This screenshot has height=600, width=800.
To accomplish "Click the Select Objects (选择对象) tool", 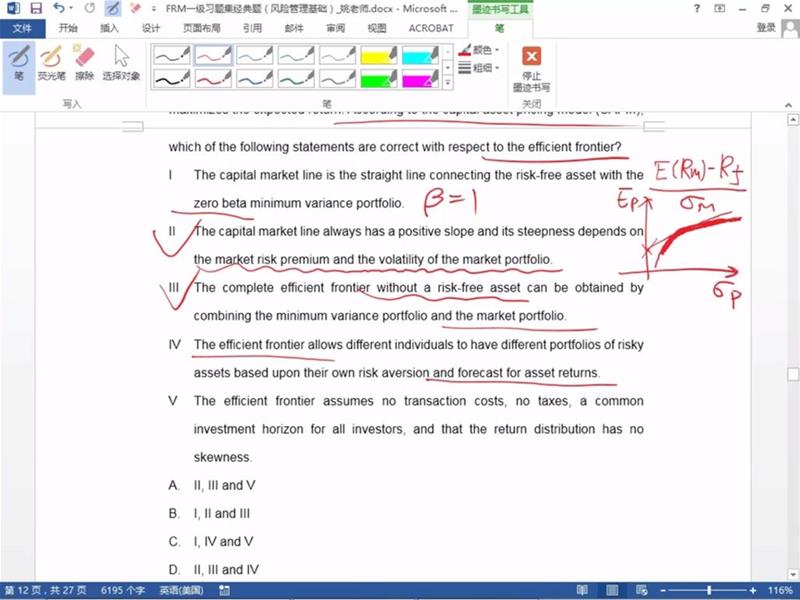I will (x=121, y=60).
